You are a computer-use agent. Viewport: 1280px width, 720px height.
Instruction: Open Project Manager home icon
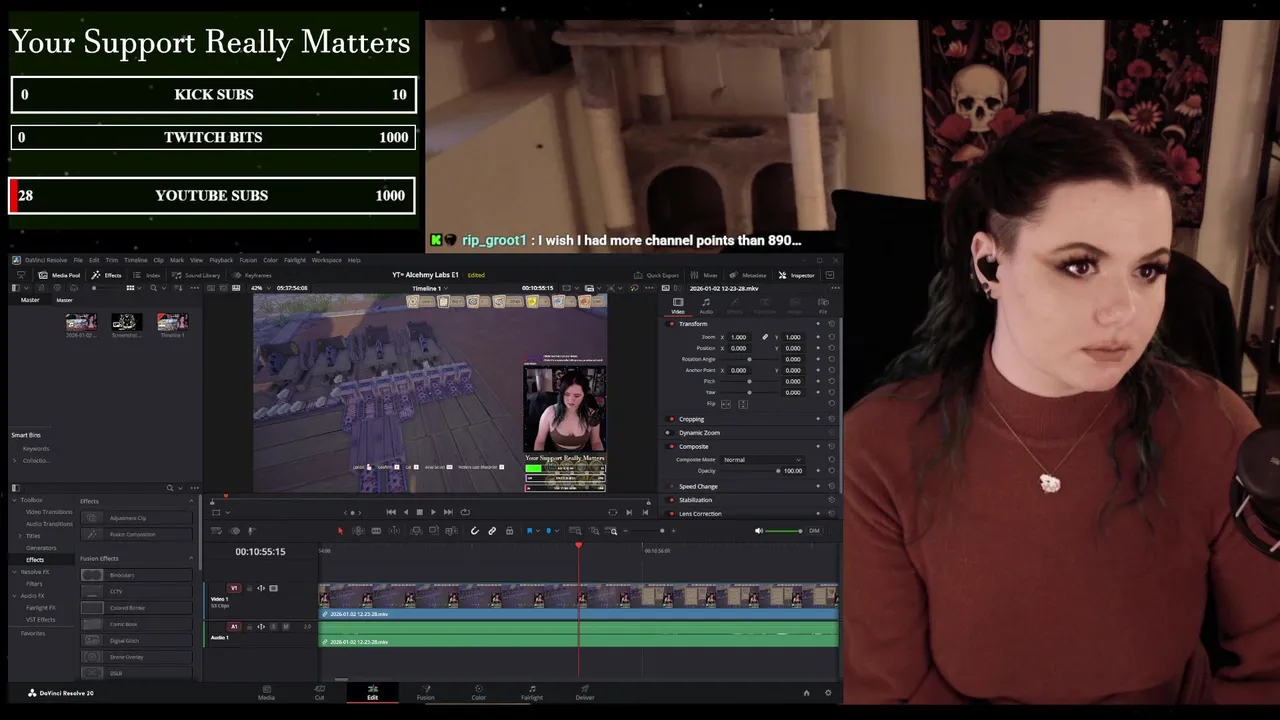[806, 693]
